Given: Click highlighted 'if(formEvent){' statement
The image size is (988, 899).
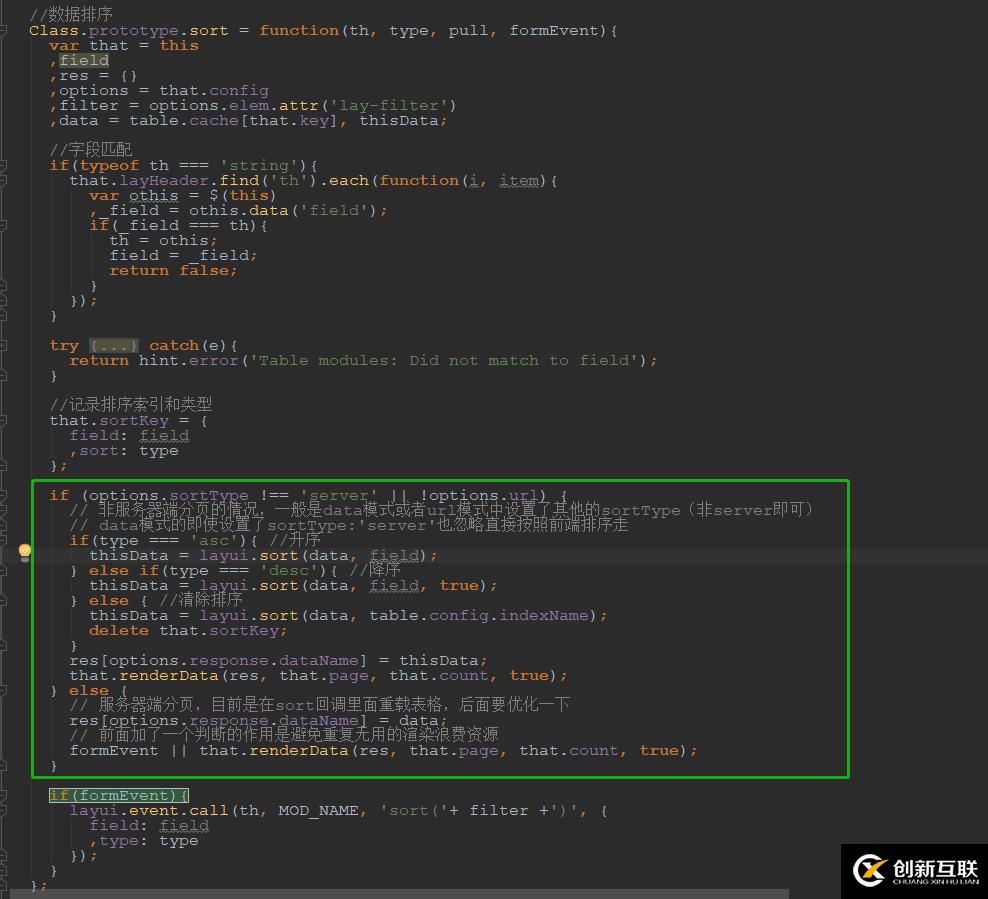Looking at the screenshot, I should click(119, 796).
